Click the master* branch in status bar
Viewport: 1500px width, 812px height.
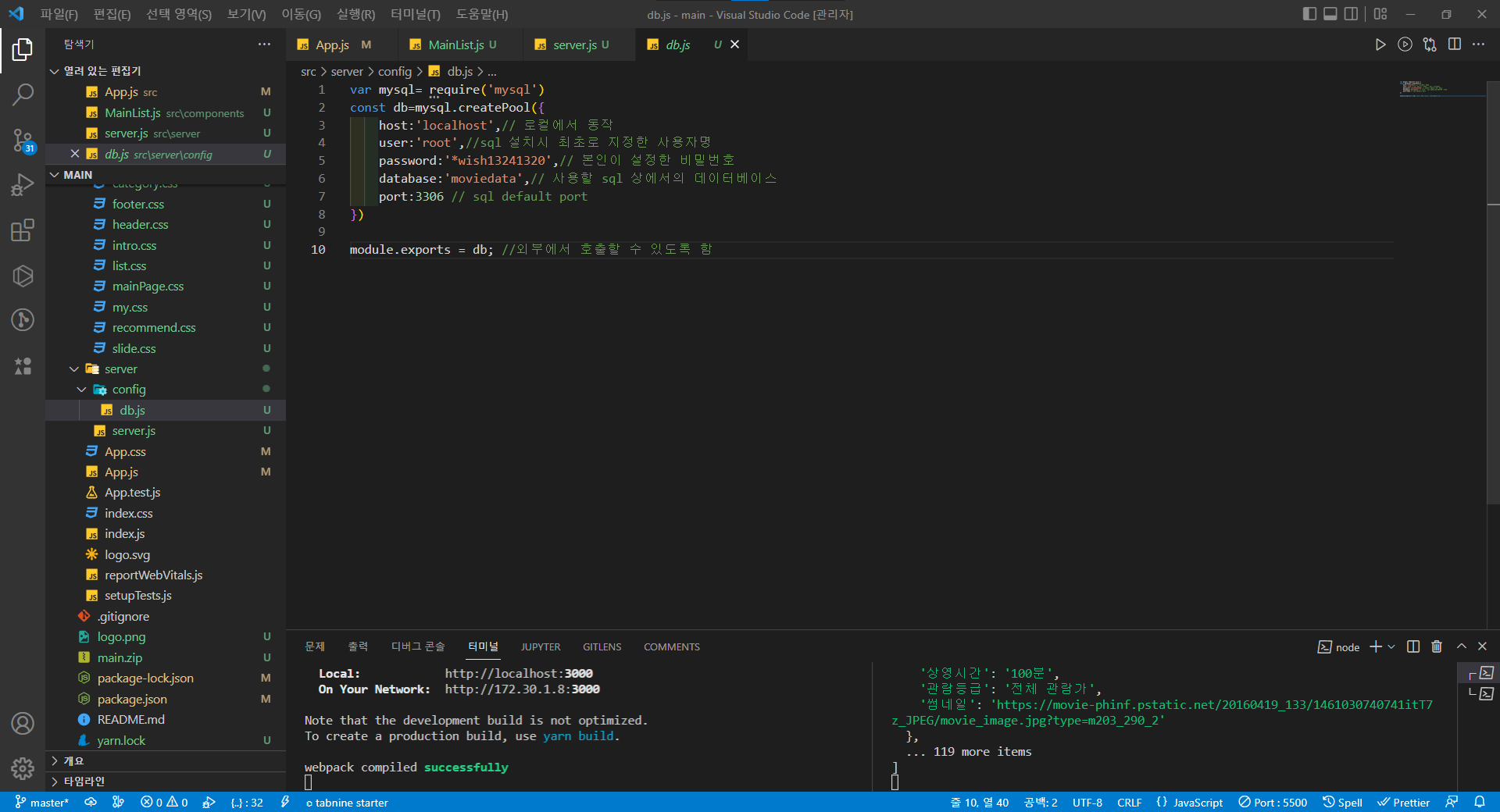click(42, 802)
